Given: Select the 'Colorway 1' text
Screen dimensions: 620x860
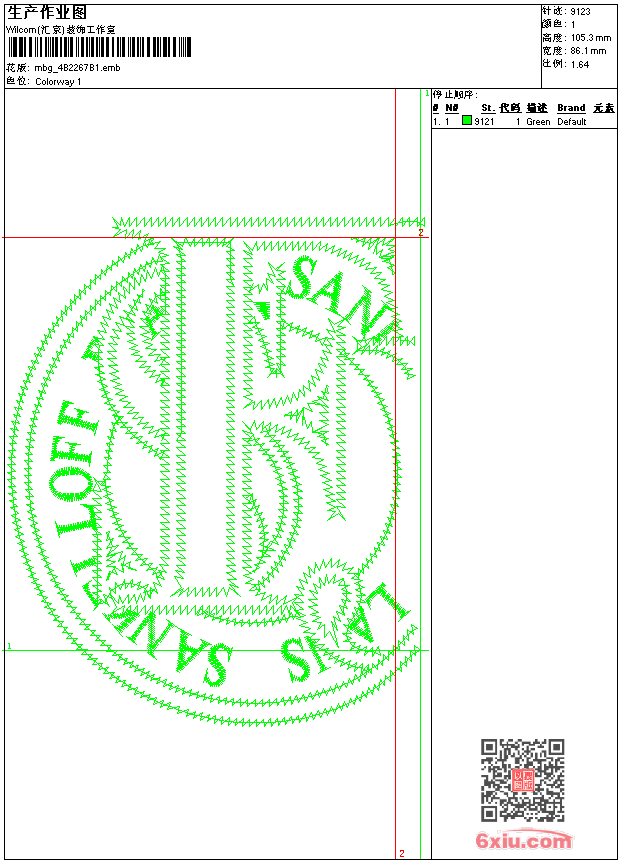Looking at the screenshot, I should [58, 82].
